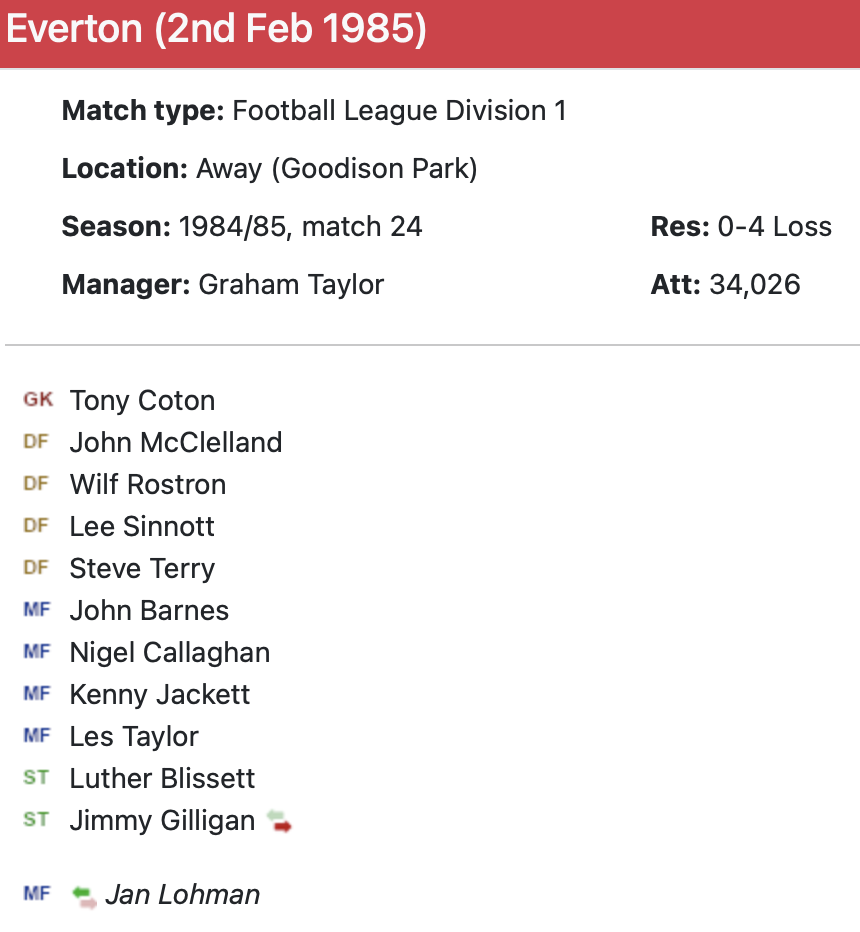This screenshot has width=860, height=932.
Task: Click the substituted-on arrow icon beside Jan Lohman
Action: point(85,895)
